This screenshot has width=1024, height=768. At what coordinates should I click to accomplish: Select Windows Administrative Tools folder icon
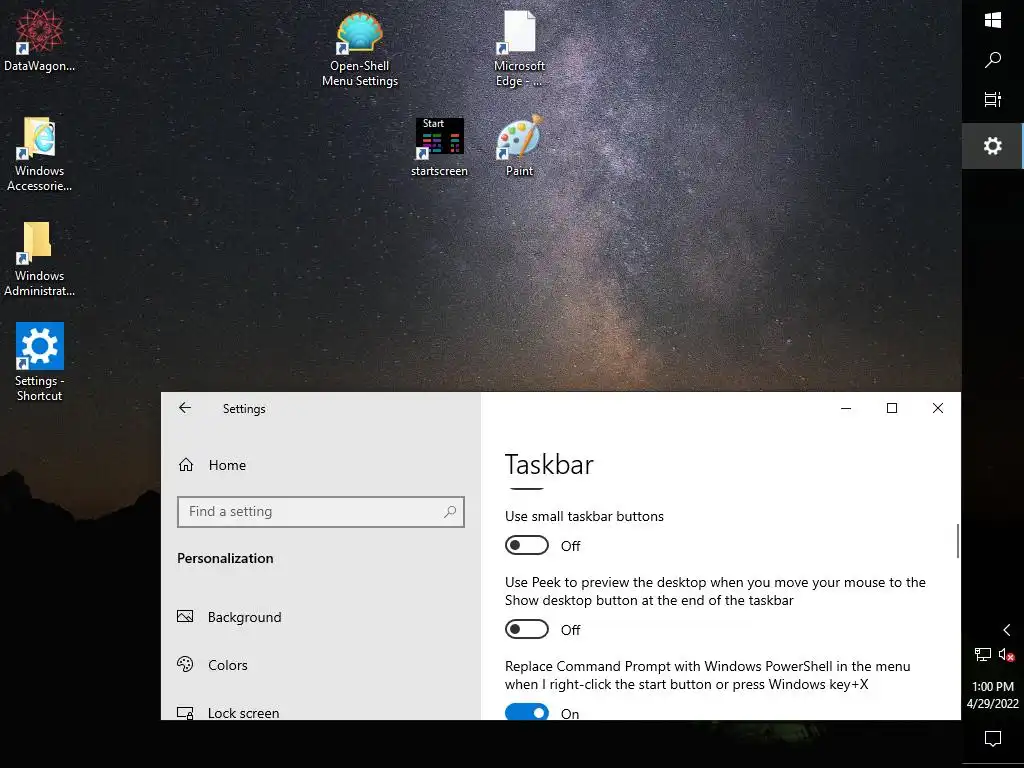pyautogui.click(x=39, y=260)
